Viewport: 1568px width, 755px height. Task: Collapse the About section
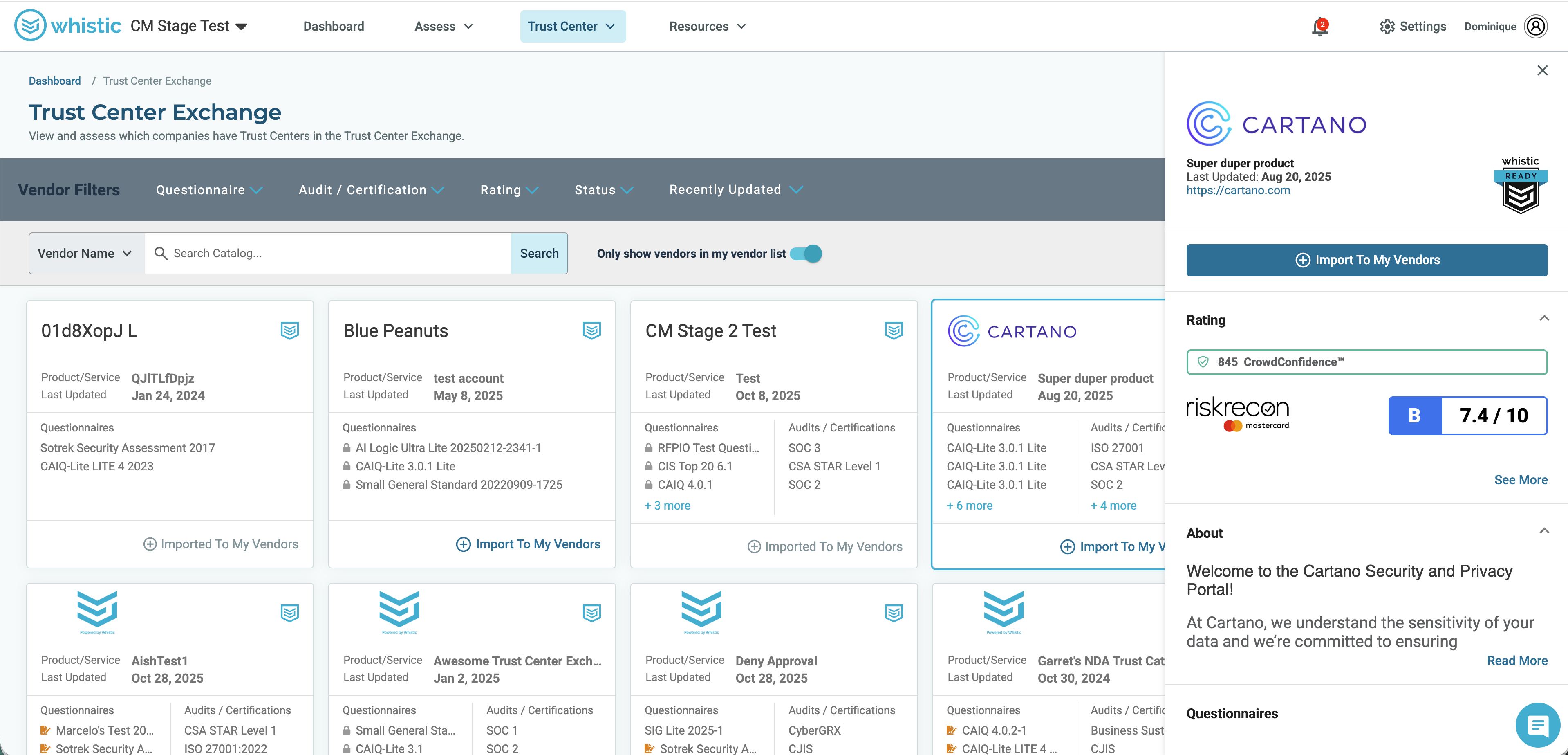(x=1543, y=531)
